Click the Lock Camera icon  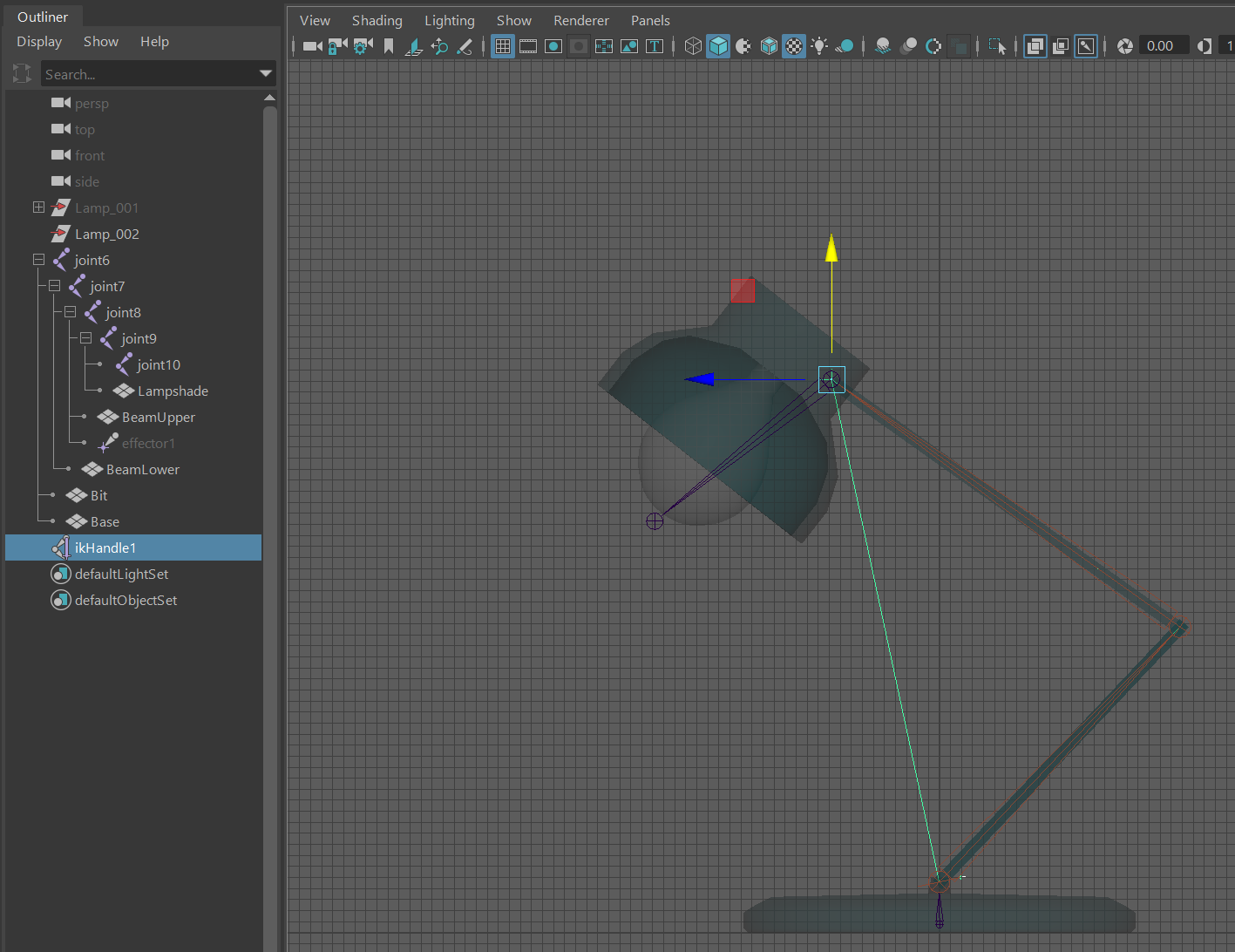(337, 46)
